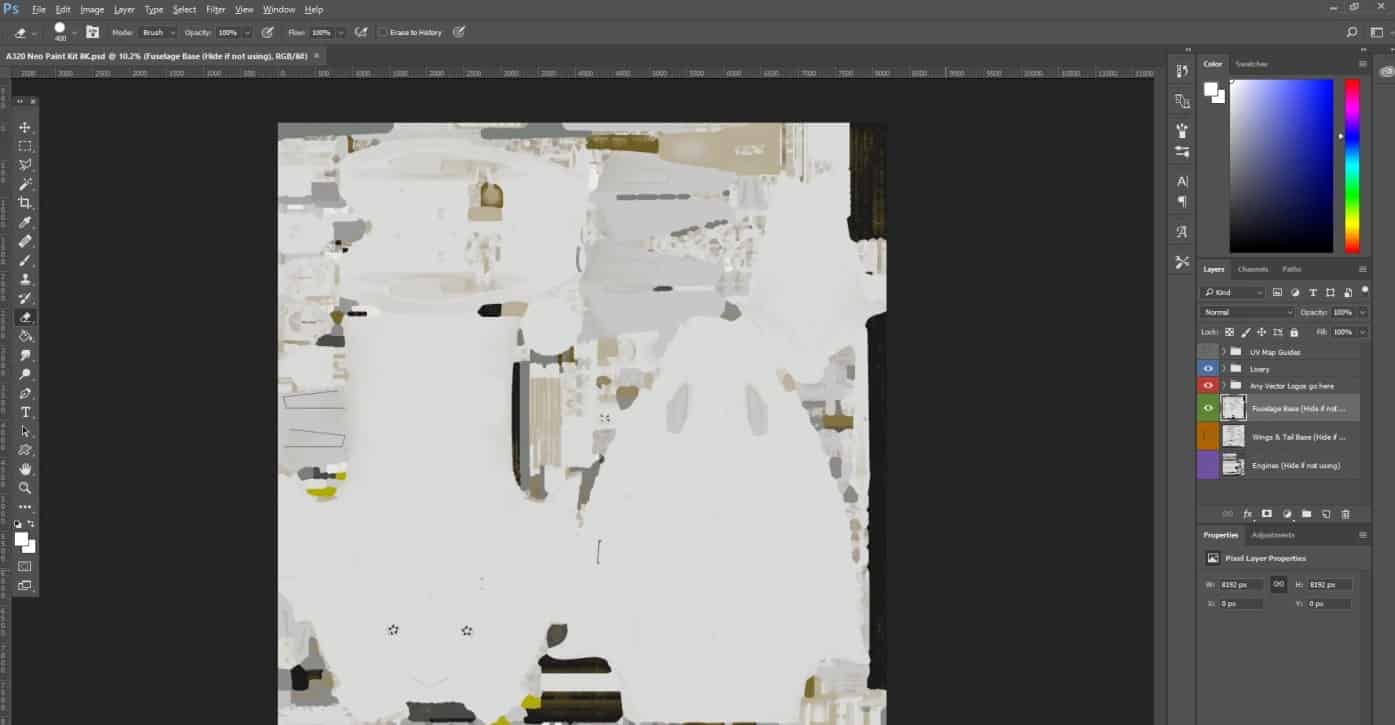Pick the Eyedropper tool
The image size is (1395, 725).
(x=25, y=222)
